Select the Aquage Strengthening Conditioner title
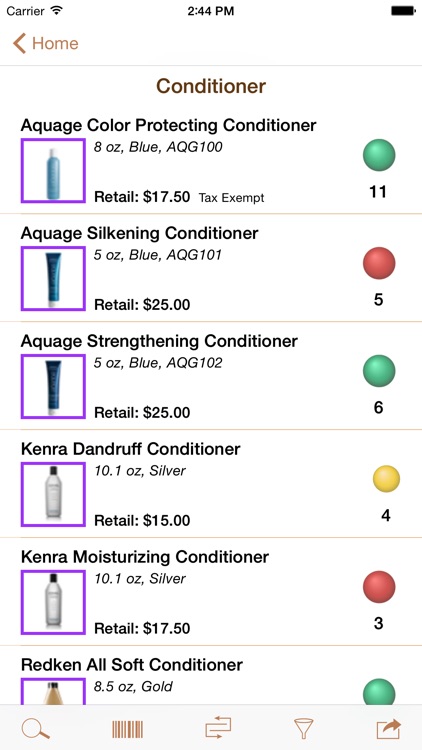 (159, 341)
